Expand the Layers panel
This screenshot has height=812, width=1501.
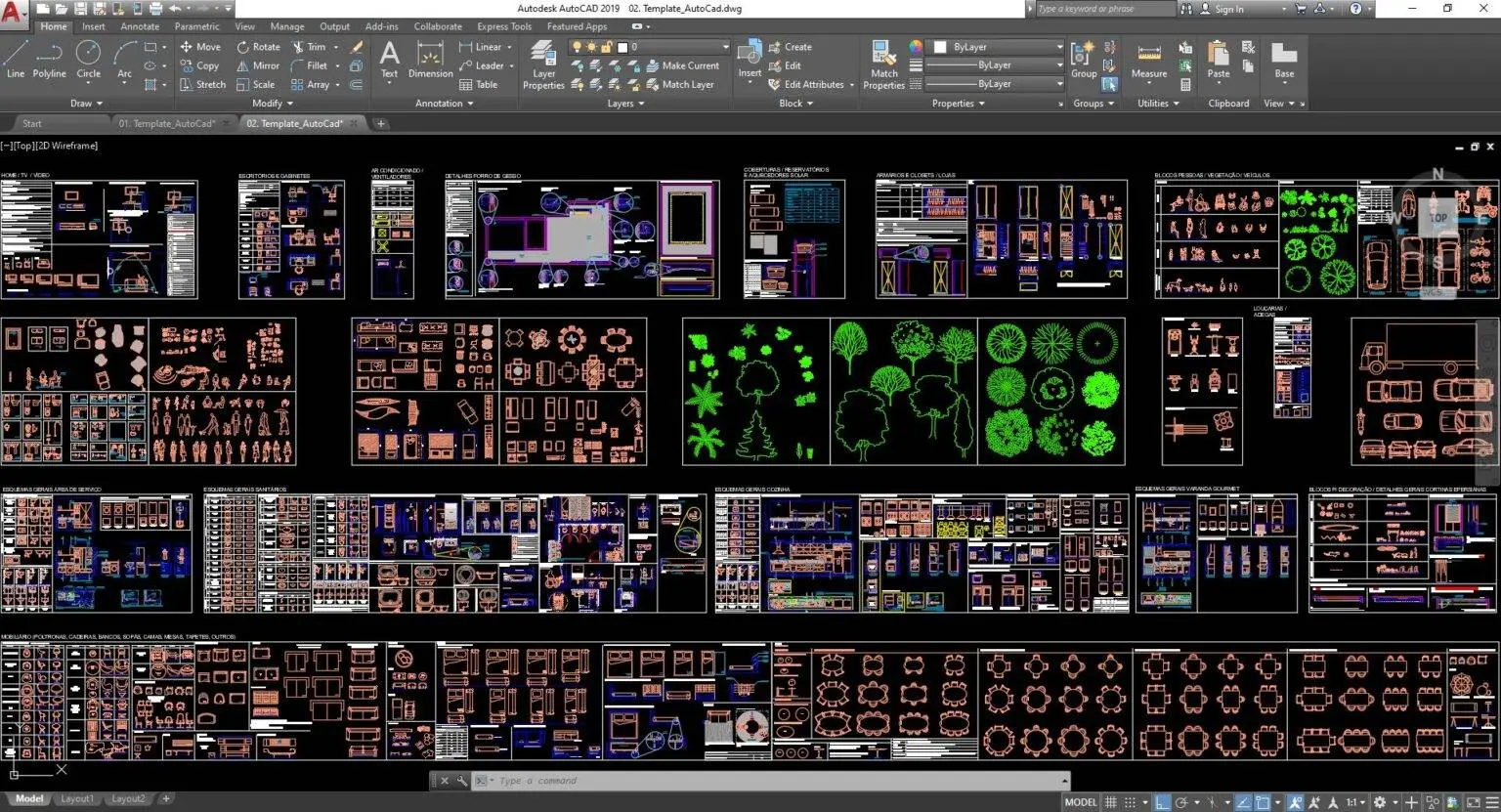625,103
